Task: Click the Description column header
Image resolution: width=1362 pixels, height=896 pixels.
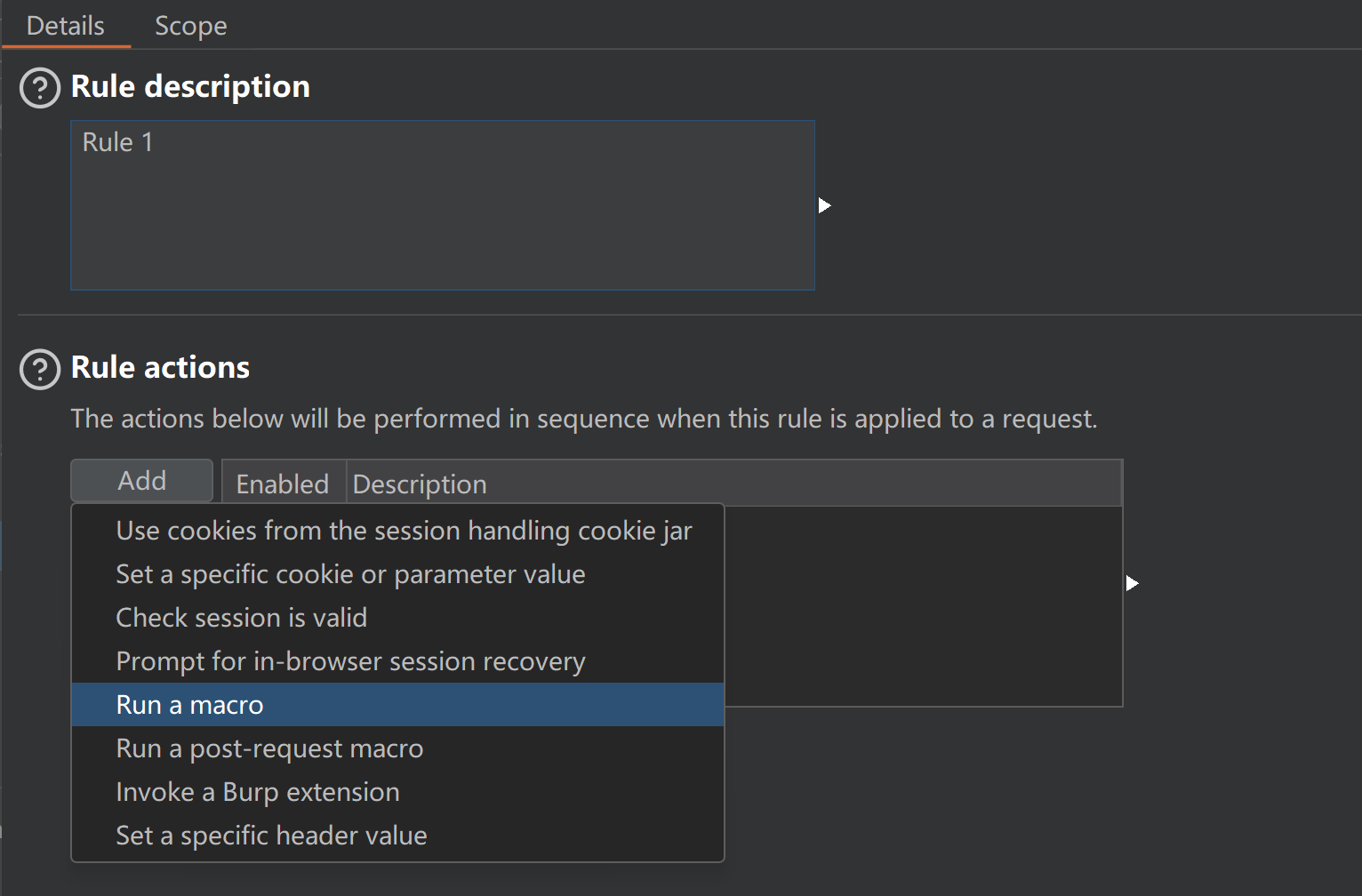Action: coord(420,484)
